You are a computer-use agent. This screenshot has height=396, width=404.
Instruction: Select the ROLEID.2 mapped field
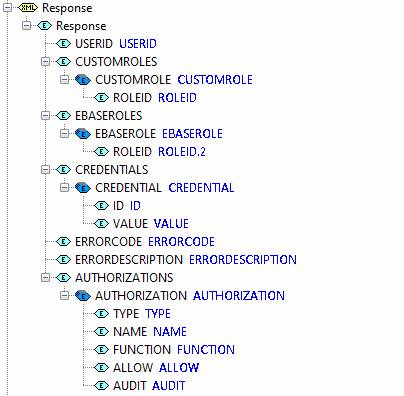[x=182, y=152]
